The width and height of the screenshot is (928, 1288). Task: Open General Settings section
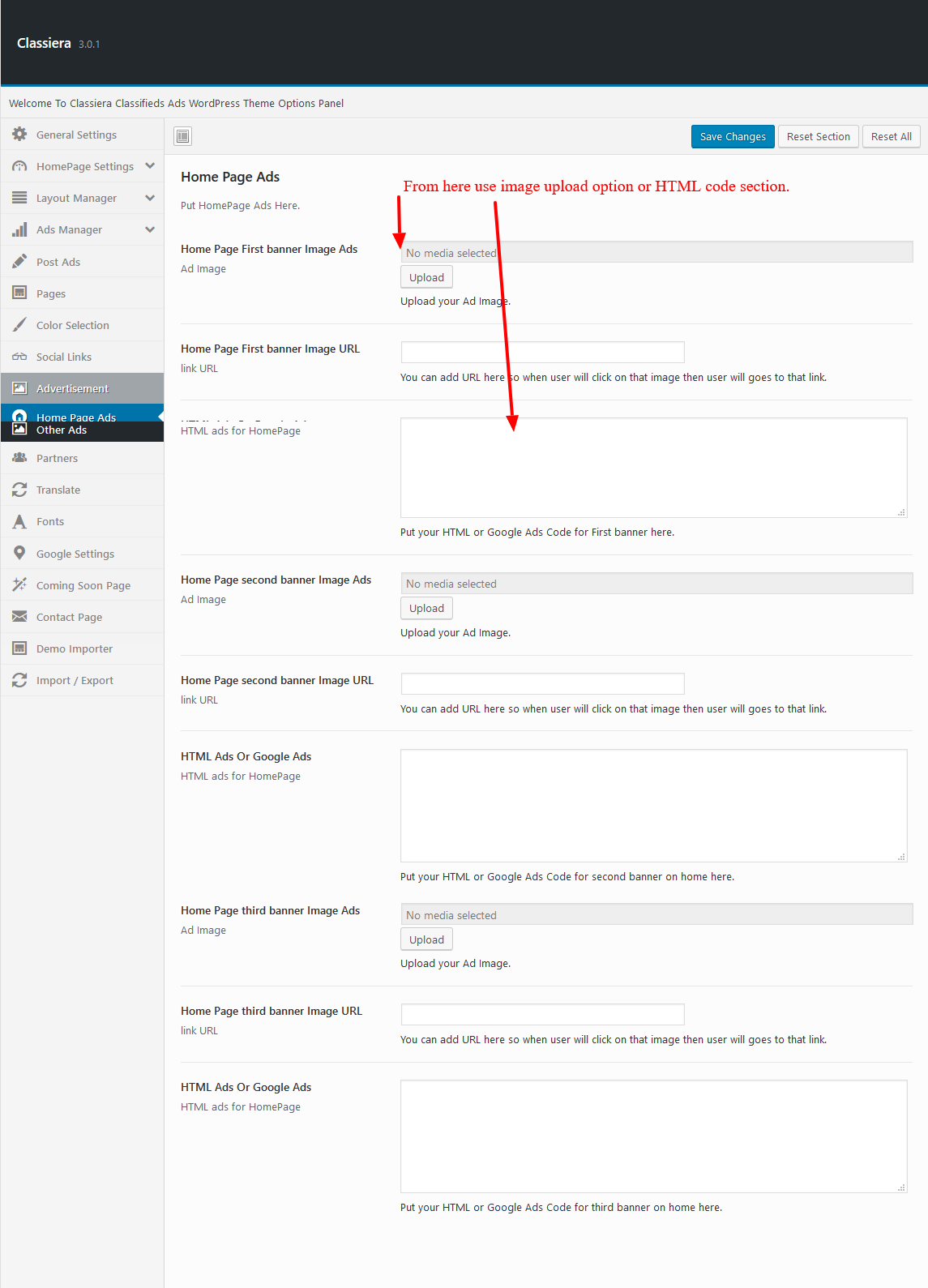[x=82, y=135]
